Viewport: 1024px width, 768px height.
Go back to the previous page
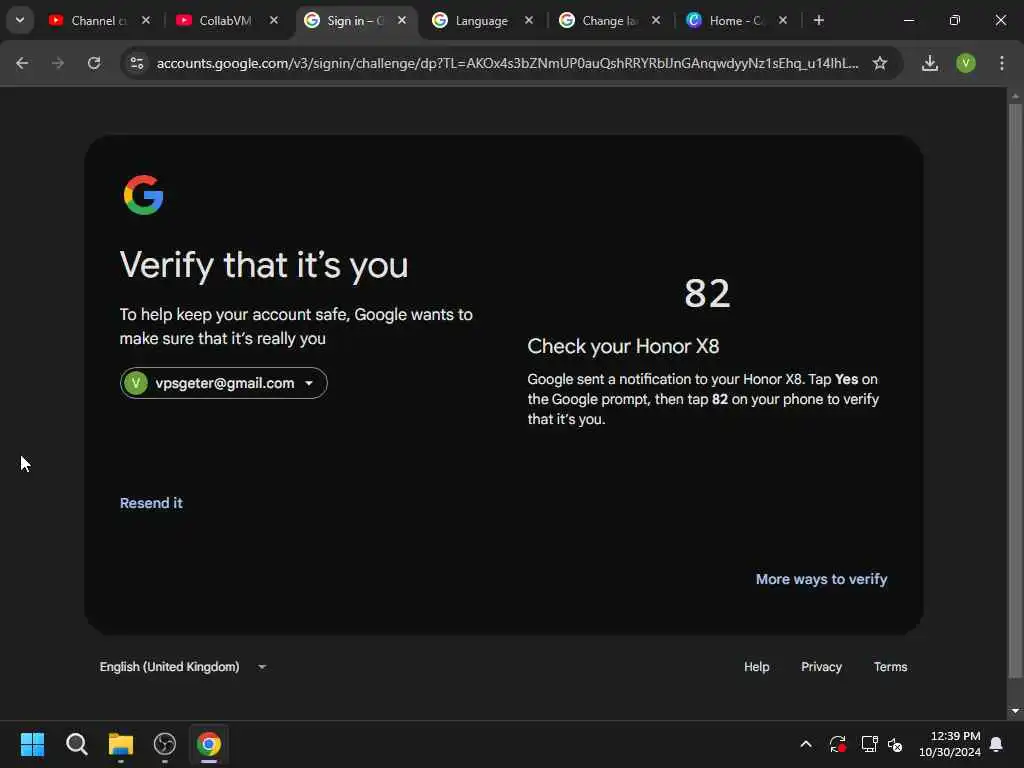[x=22, y=63]
